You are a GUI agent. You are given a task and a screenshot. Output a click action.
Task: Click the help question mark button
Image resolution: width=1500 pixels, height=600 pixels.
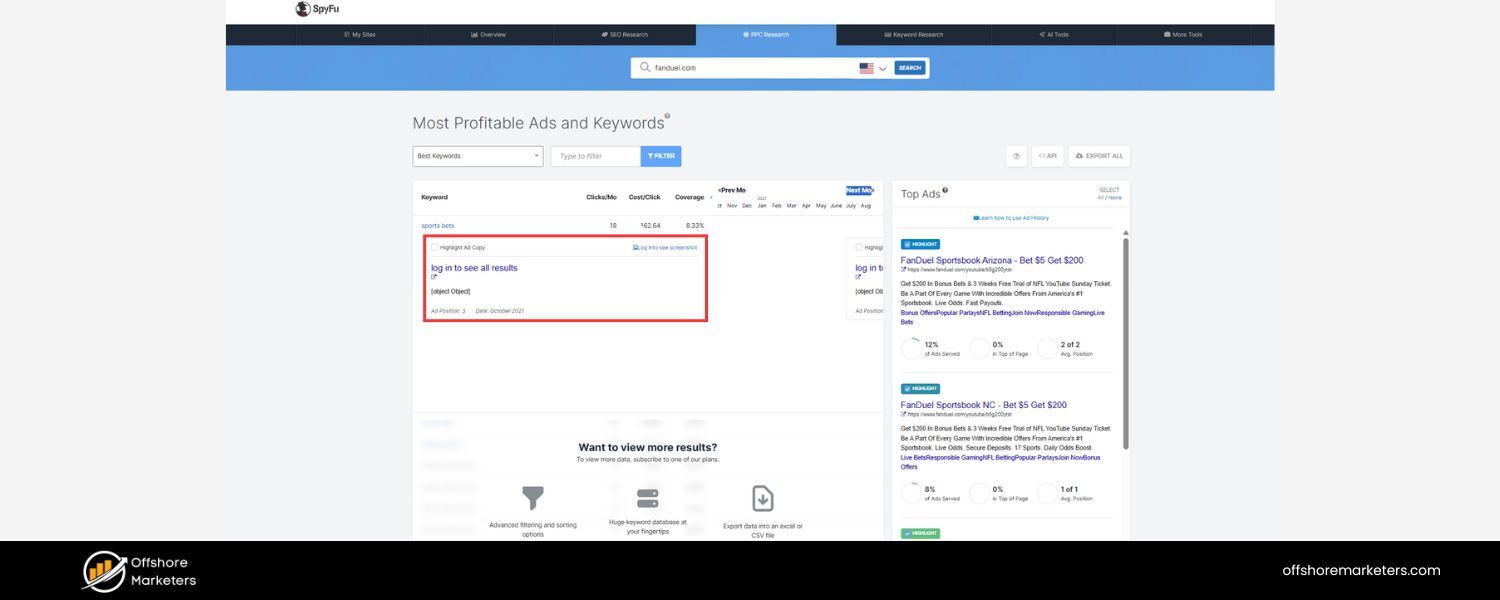1016,156
